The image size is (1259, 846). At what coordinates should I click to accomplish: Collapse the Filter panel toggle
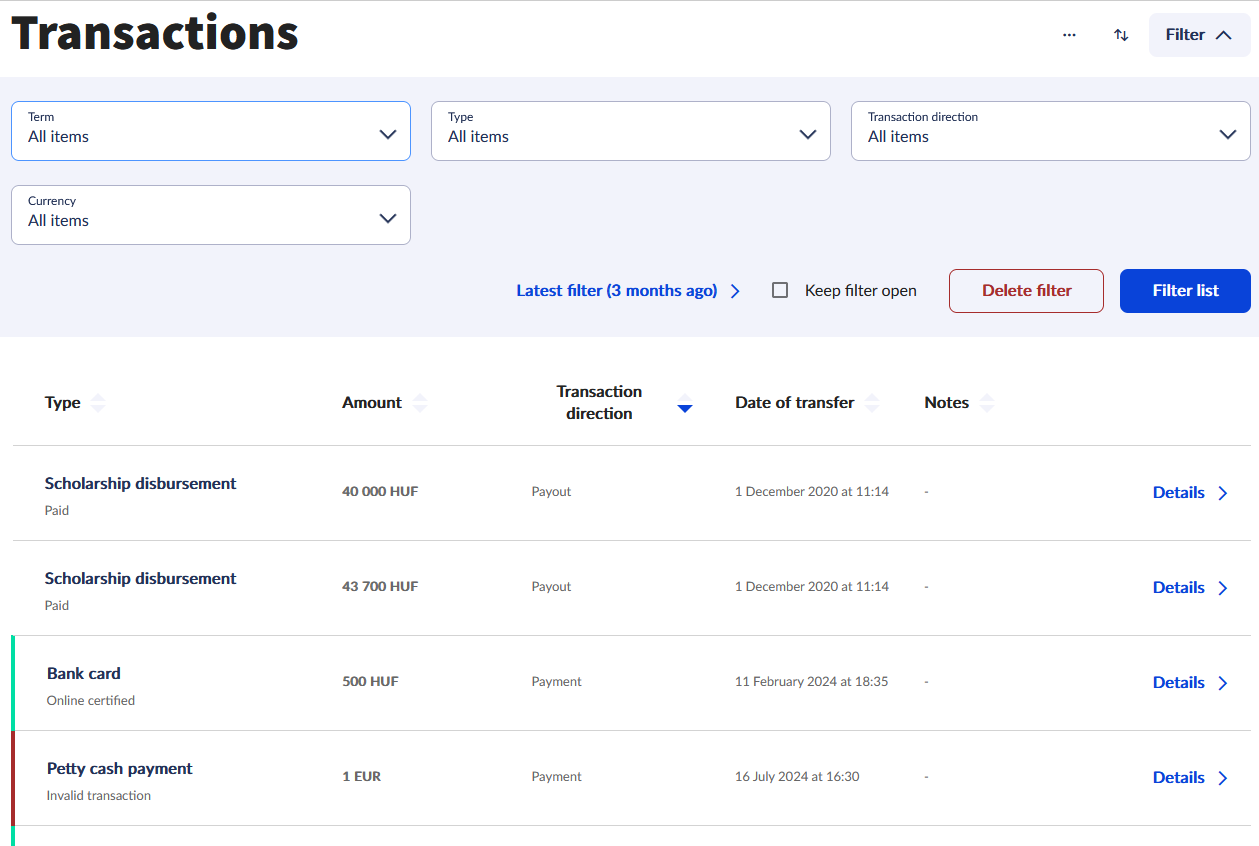coord(1199,35)
